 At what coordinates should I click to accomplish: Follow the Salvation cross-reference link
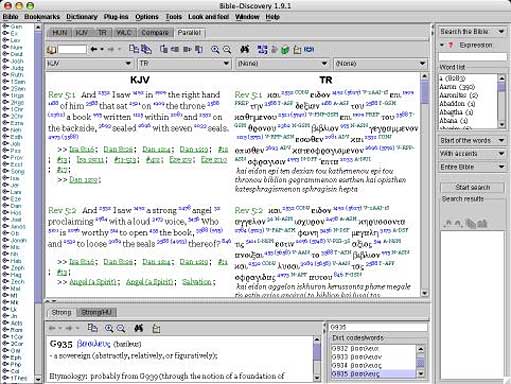[197, 282]
